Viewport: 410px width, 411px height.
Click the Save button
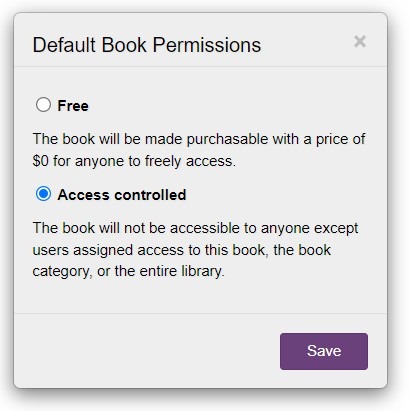324,351
